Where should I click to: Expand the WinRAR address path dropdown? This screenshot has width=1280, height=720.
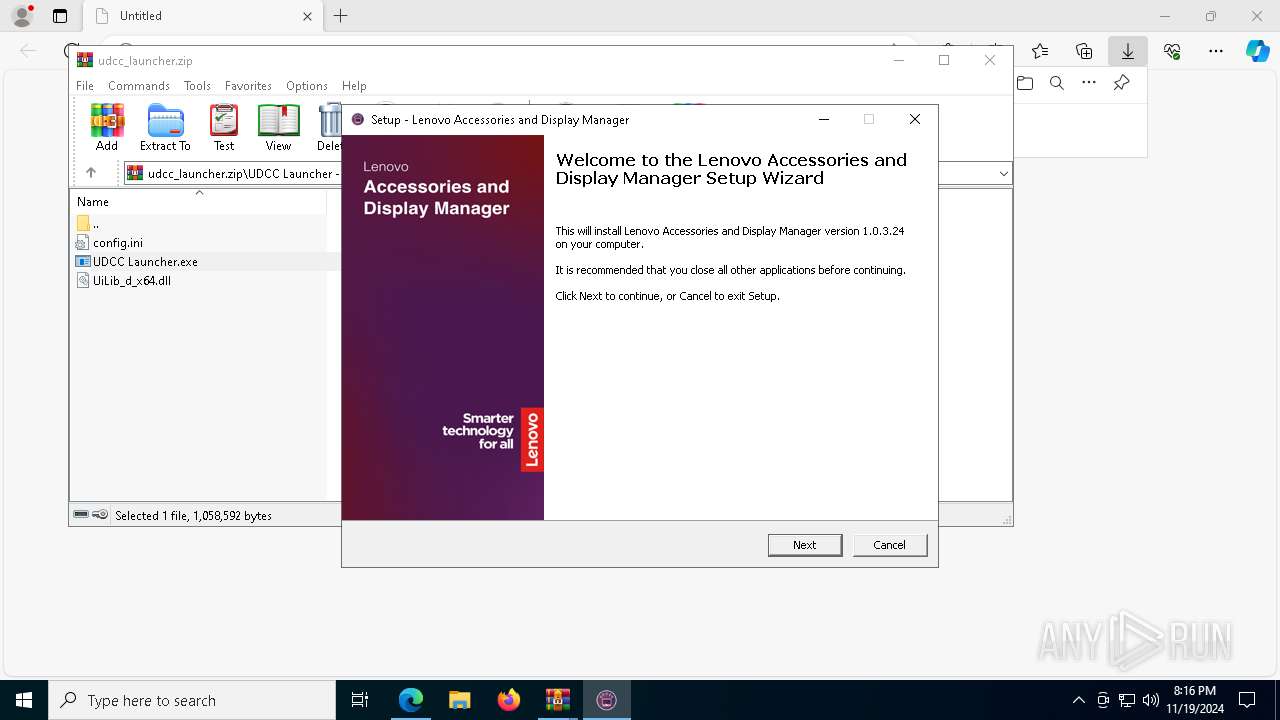tap(1004, 174)
